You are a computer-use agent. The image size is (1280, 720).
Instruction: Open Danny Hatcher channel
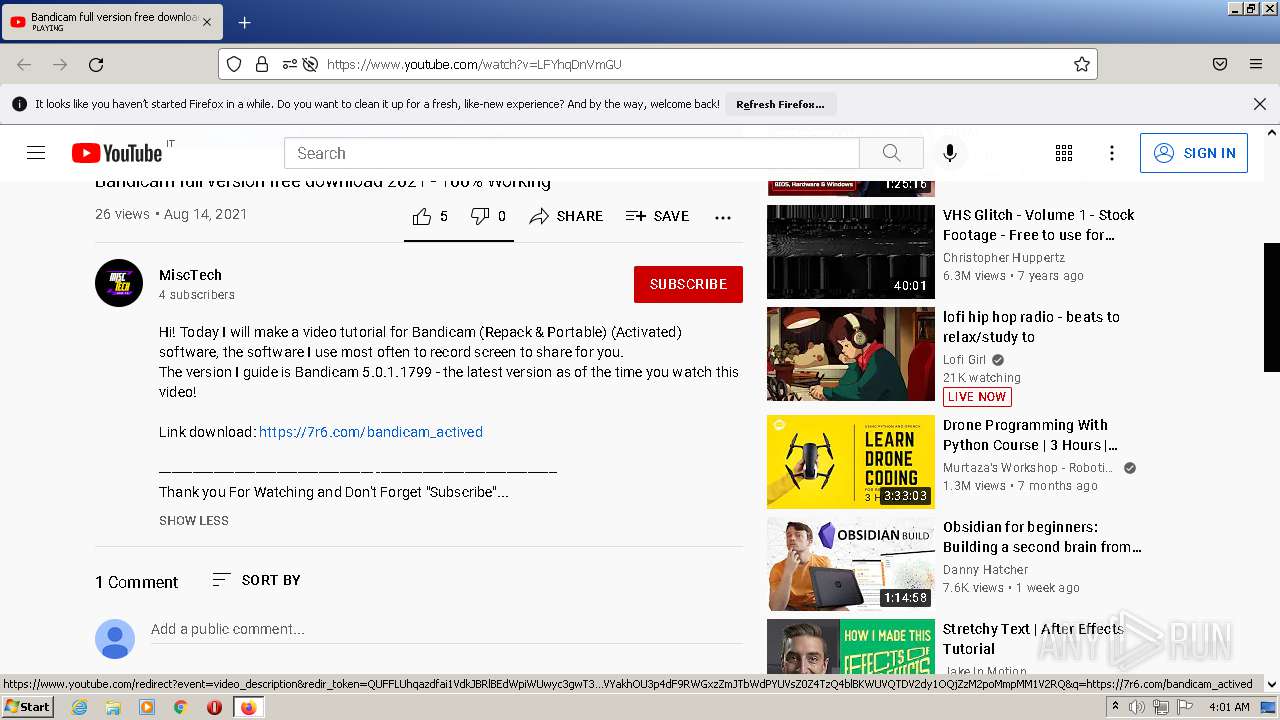[x=985, y=570]
